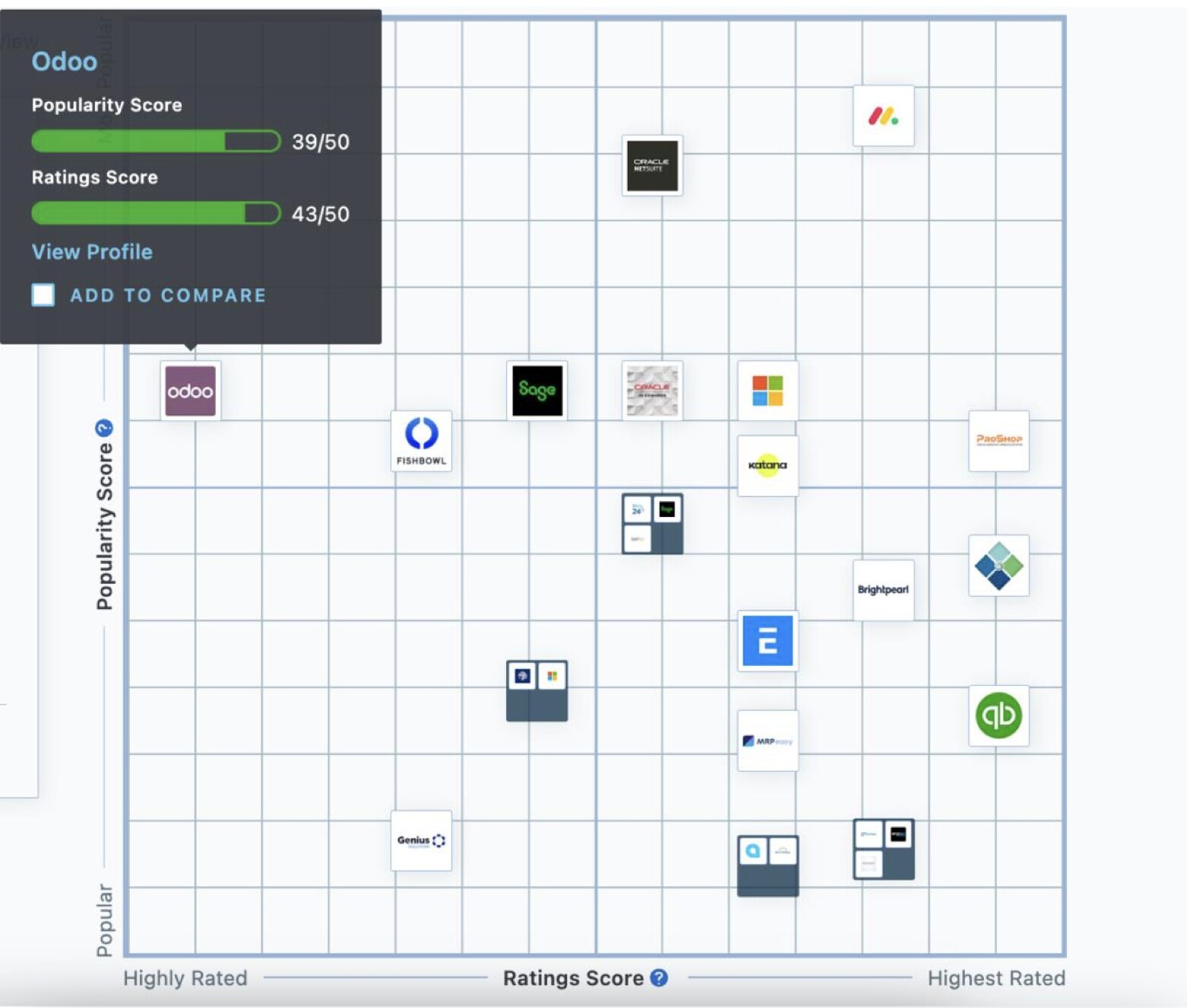Open the cluster tile with Microsoft mini logo
The image size is (1187, 1008).
(537, 690)
